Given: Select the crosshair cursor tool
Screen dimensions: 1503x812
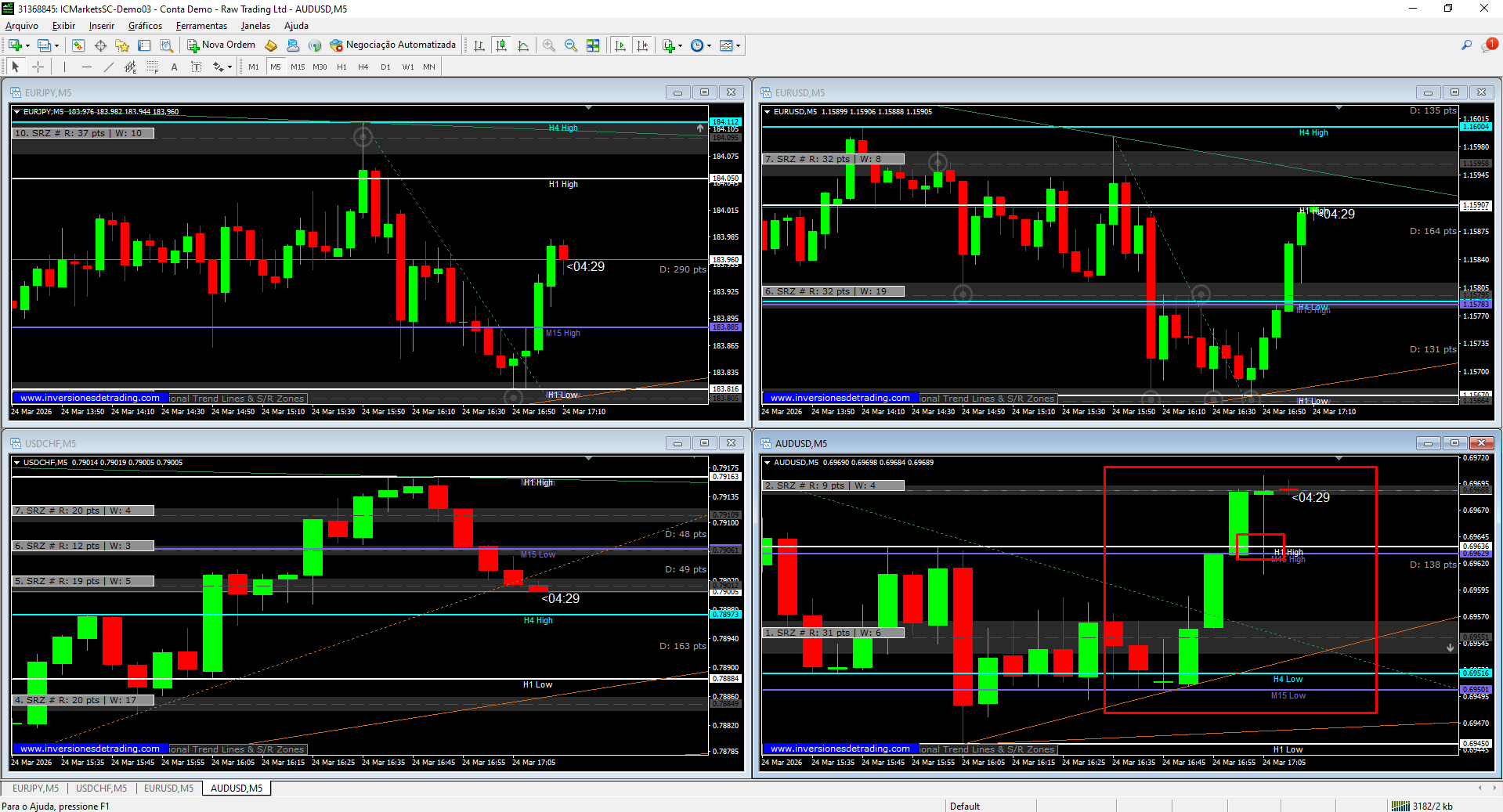Looking at the screenshot, I should 38,67.
